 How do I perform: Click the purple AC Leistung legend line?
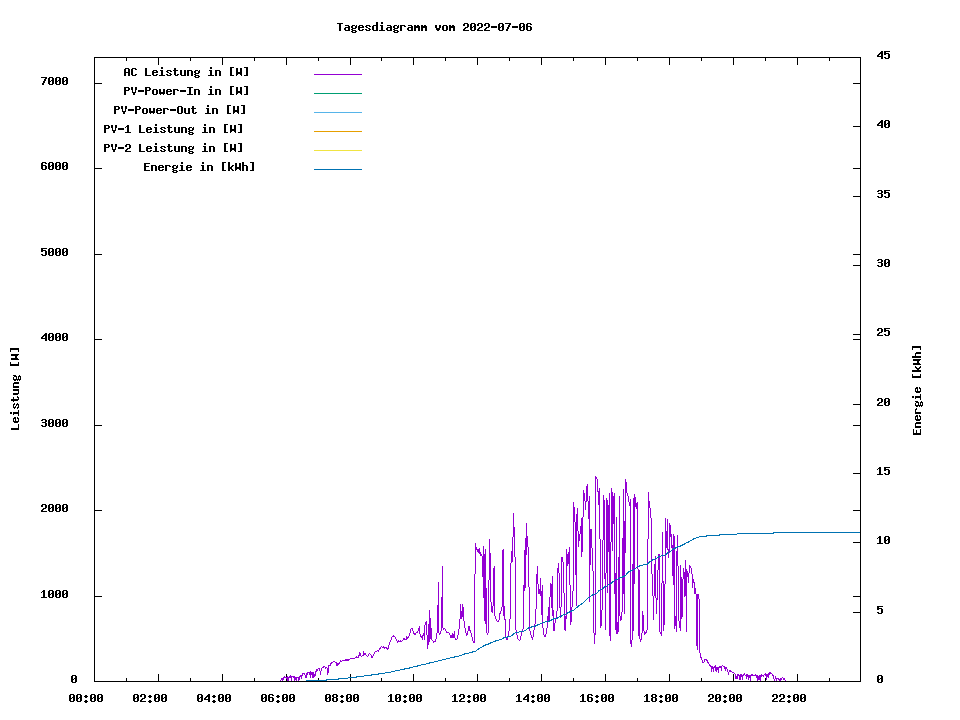click(337, 74)
